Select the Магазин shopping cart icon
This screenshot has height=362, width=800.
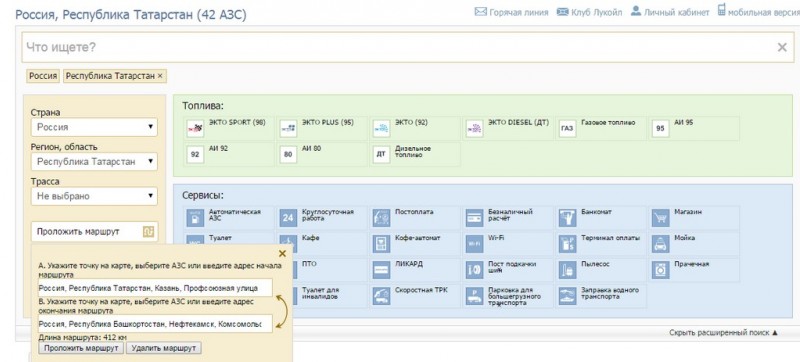(x=660, y=218)
